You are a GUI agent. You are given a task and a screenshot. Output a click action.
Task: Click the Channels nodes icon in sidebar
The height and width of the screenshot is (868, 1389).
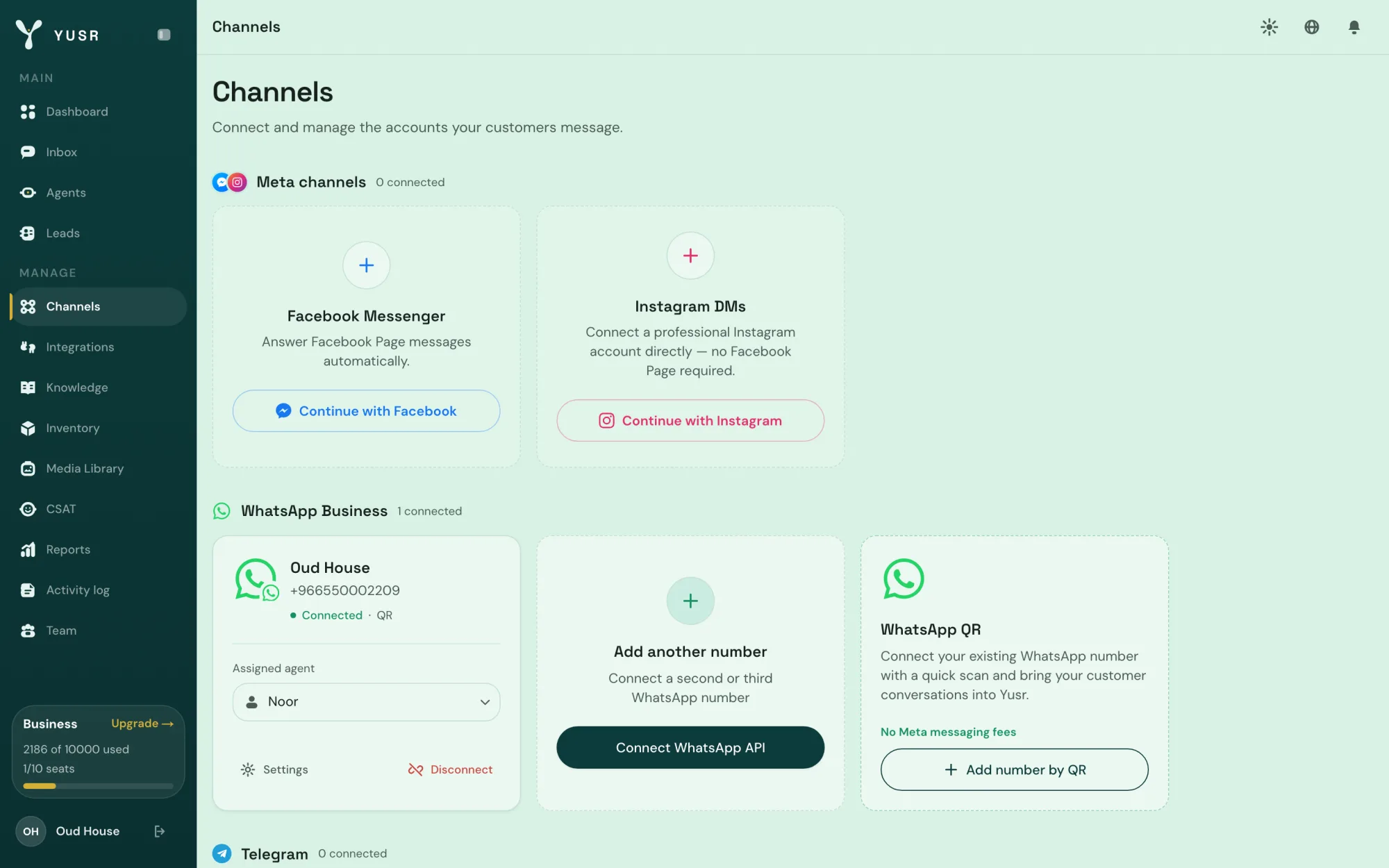28,306
